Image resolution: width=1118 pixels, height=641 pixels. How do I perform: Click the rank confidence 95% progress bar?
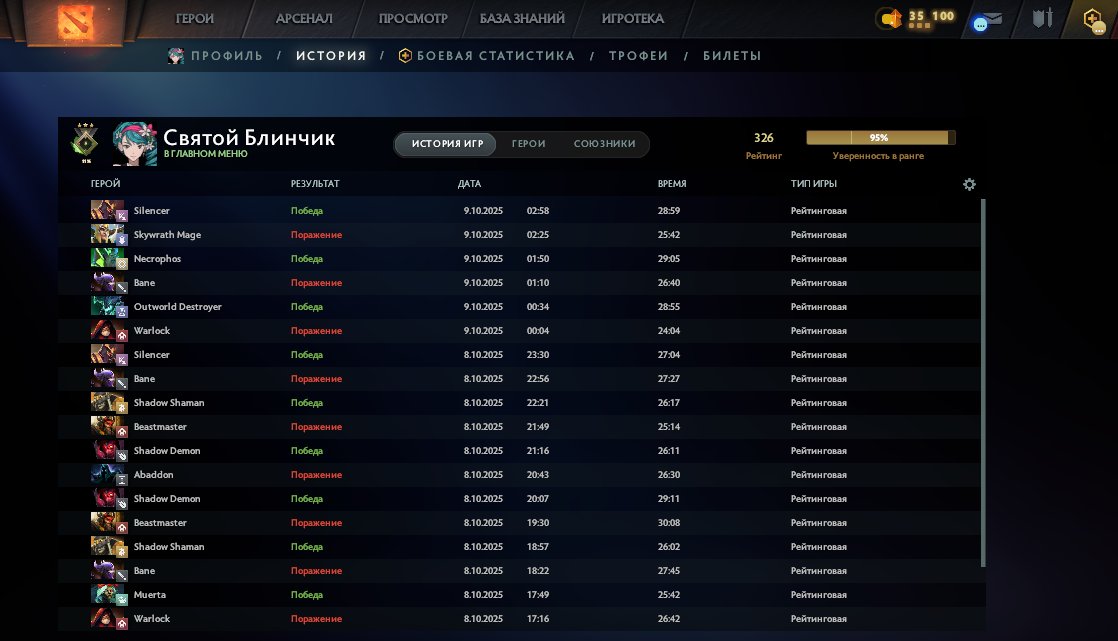(880, 138)
